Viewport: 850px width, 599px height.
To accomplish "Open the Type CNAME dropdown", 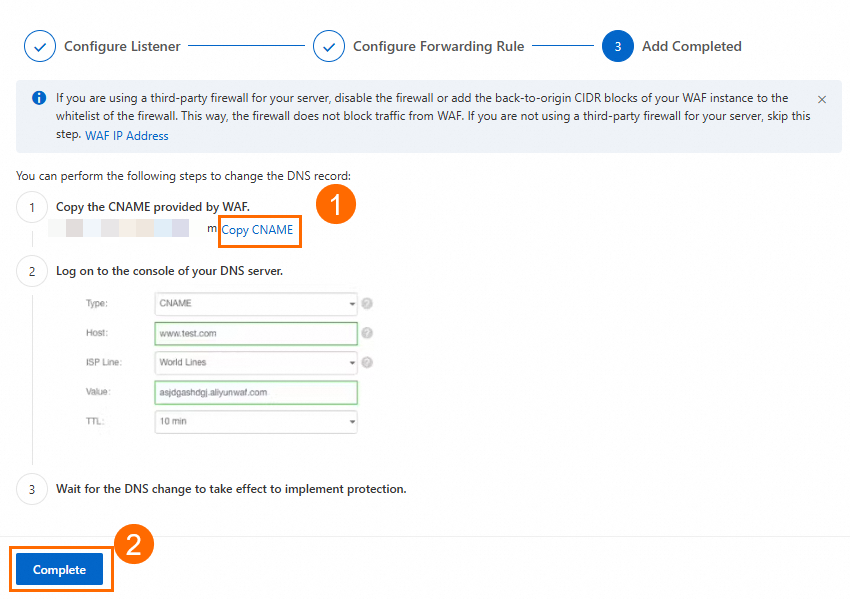I will pos(256,304).
